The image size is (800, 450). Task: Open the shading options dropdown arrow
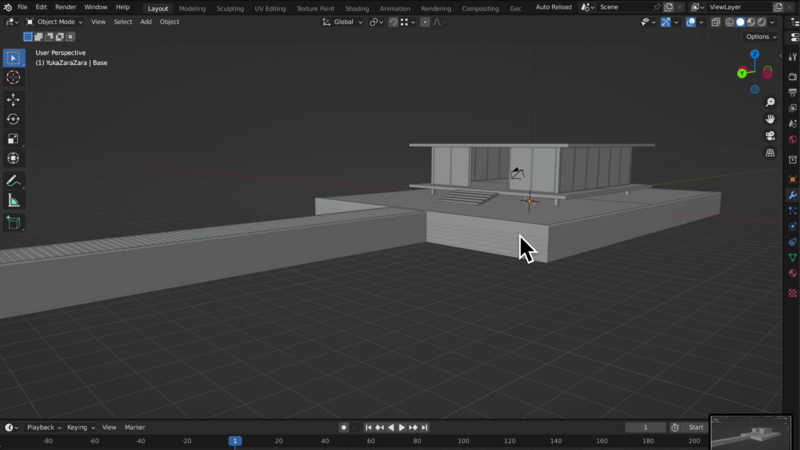pos(772,22)
